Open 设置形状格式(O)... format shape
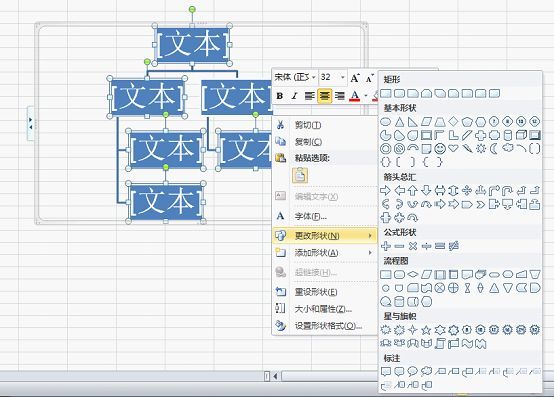 (324, 326)
